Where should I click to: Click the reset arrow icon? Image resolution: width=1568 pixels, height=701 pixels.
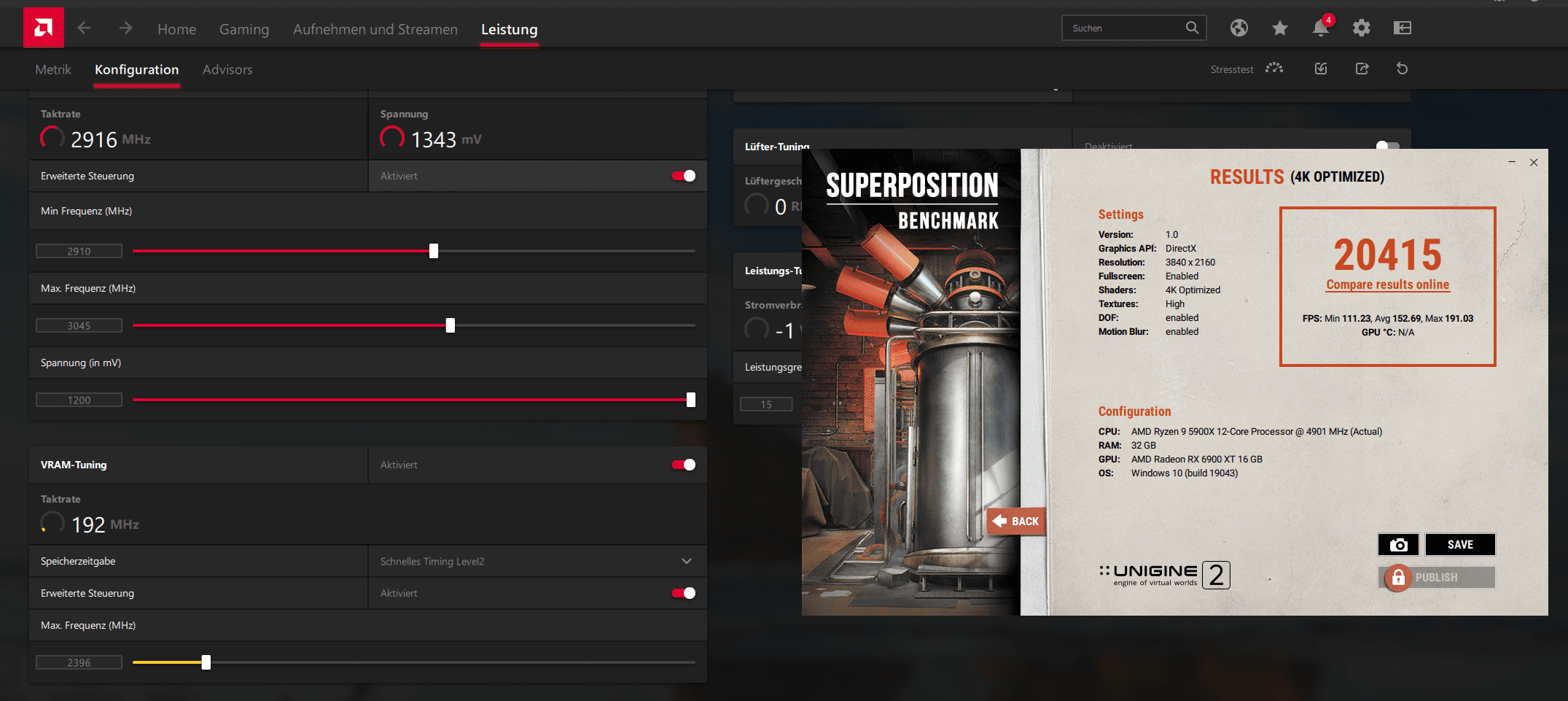tap(1402, 69)
